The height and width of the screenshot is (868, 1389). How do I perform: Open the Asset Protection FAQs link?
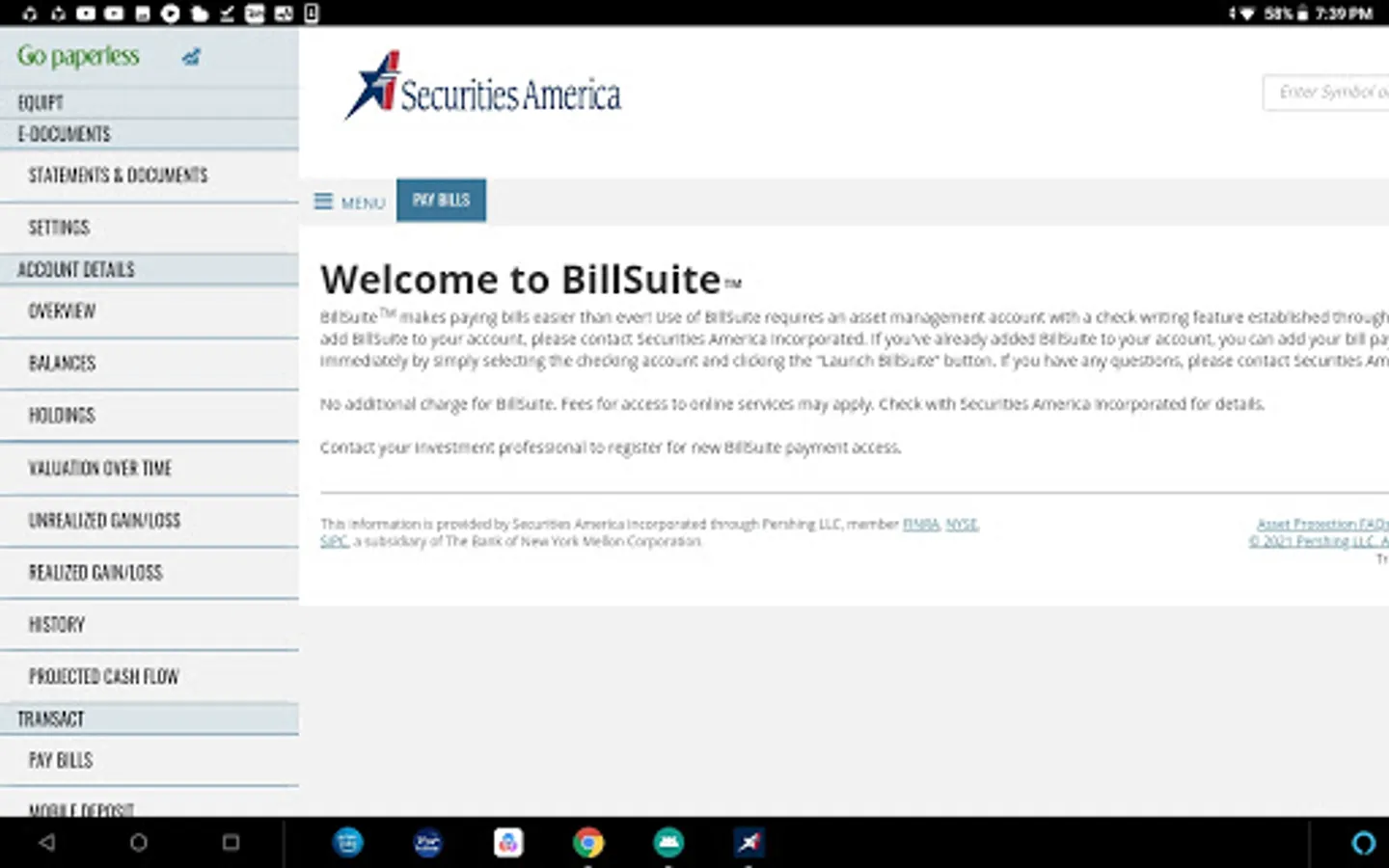click(x=1322, y=525)
